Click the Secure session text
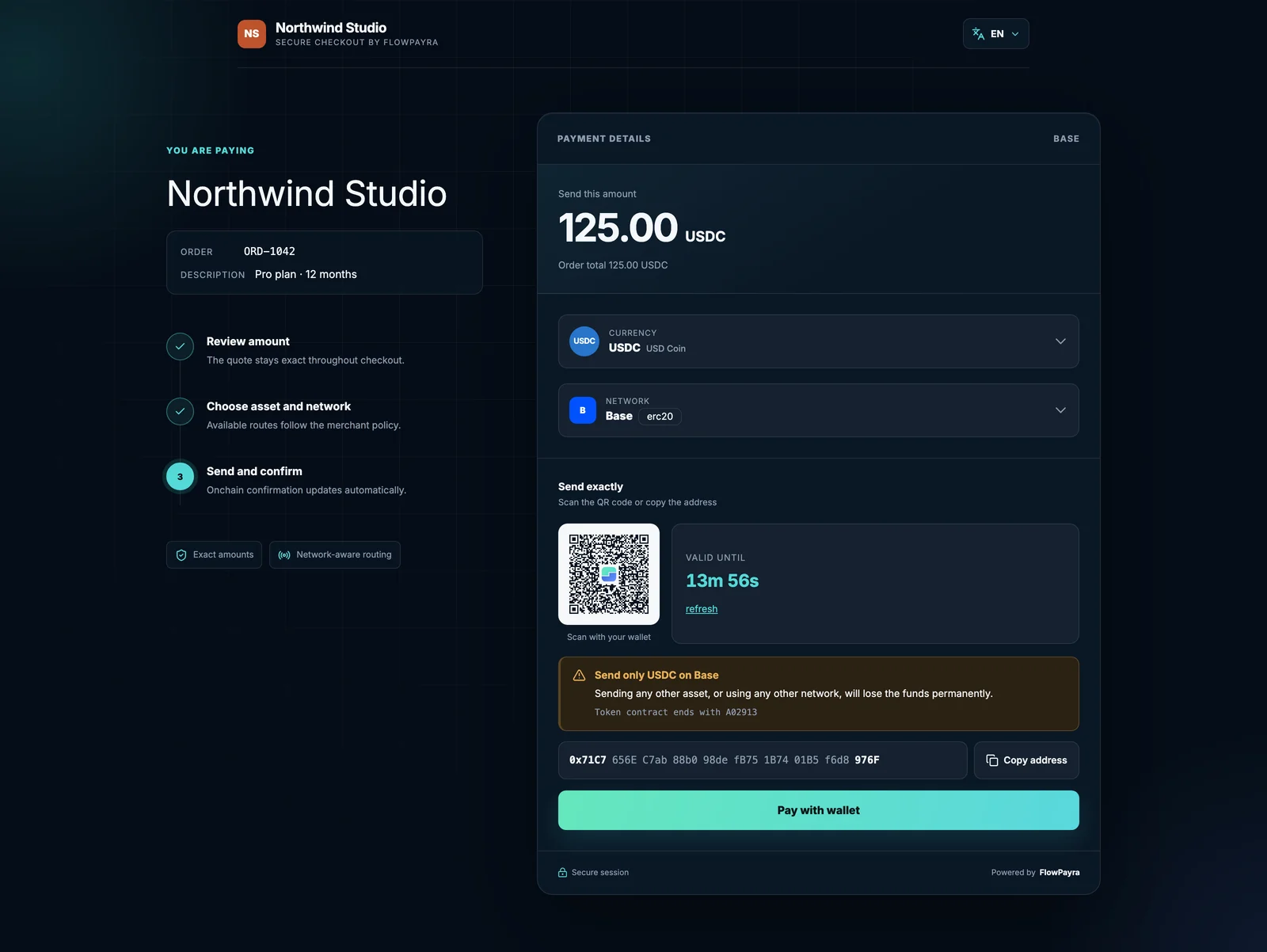 pos(600,873)
